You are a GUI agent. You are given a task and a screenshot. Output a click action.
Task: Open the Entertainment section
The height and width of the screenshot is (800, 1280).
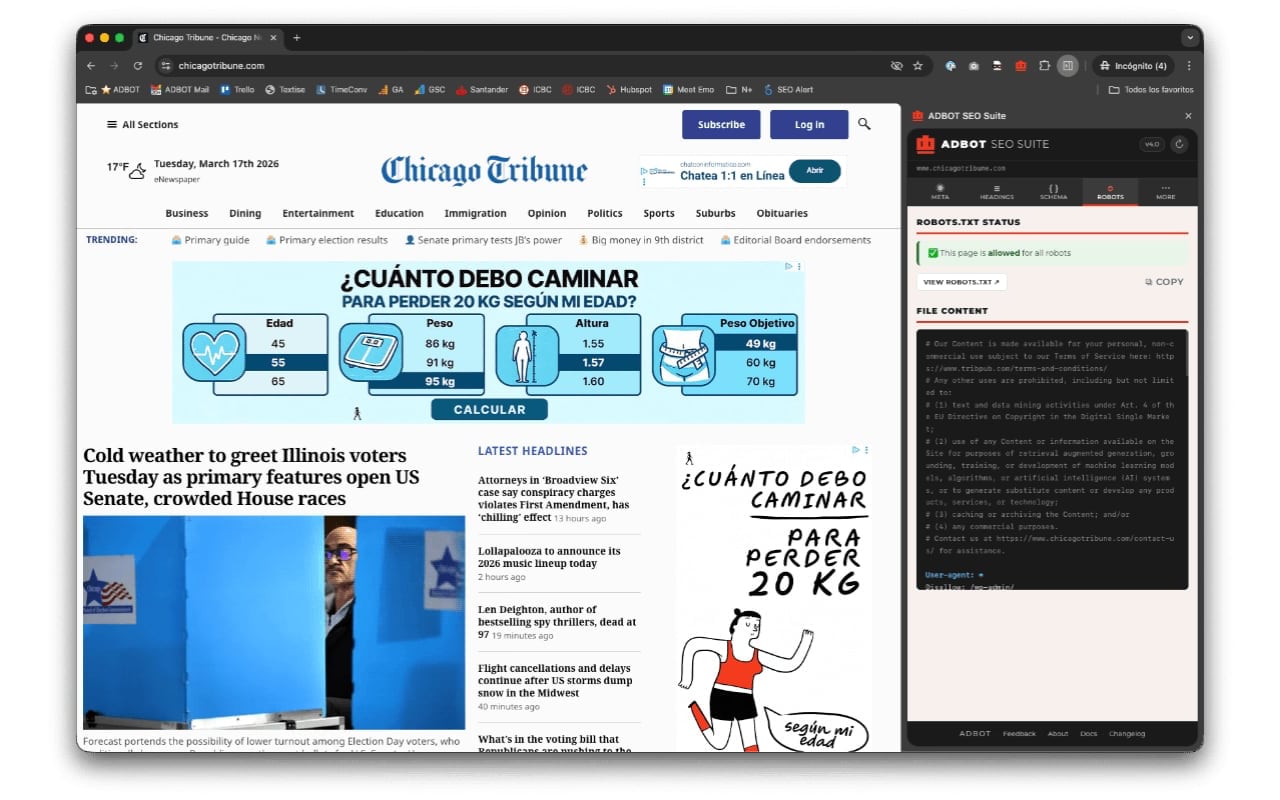(318, 213)
